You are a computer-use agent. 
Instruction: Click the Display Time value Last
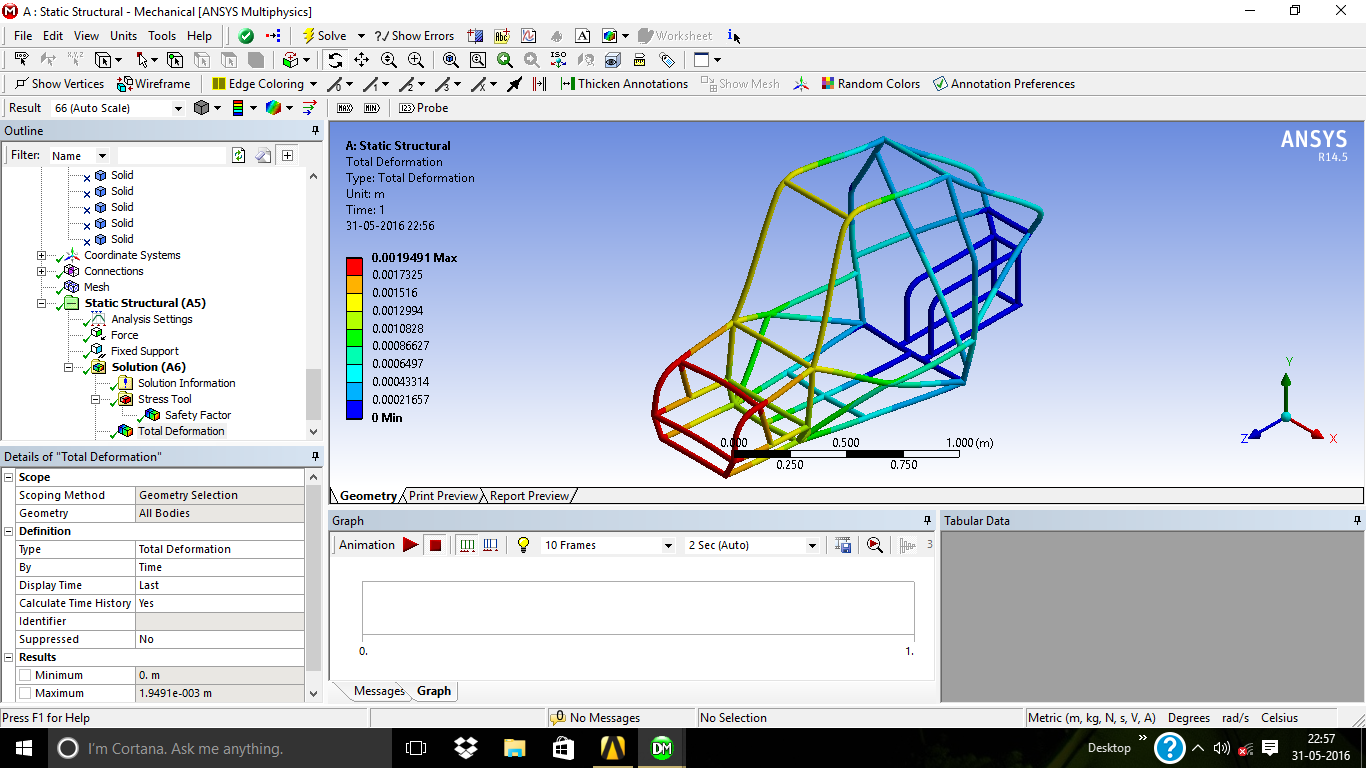[x=220, y=585]
